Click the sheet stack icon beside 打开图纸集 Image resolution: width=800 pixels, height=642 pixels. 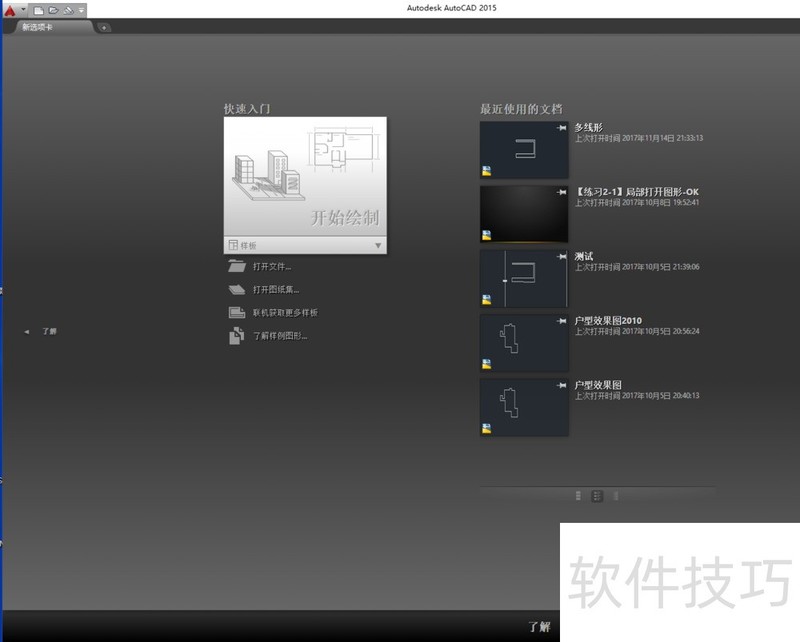click(236, 289)
